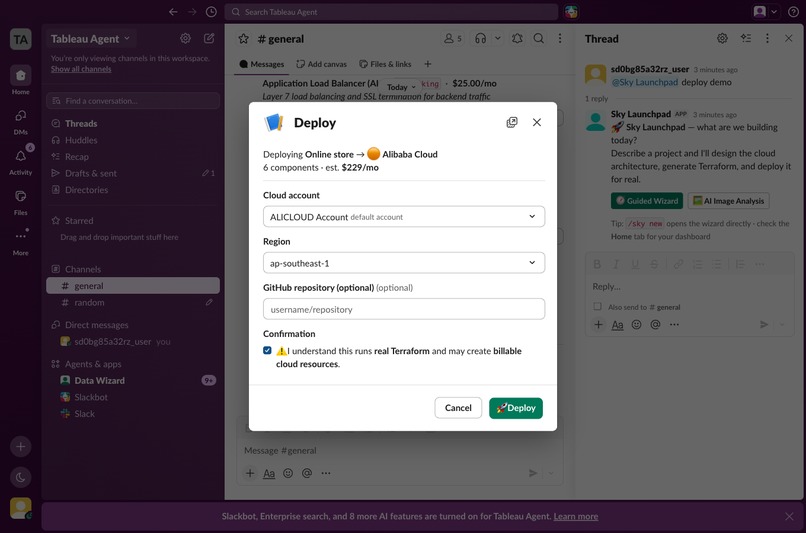Image resolution: width=806 pixels, height=533 pixels.
Task: Click Cancel in the Deploy dialog
Action: pos(457,408)
